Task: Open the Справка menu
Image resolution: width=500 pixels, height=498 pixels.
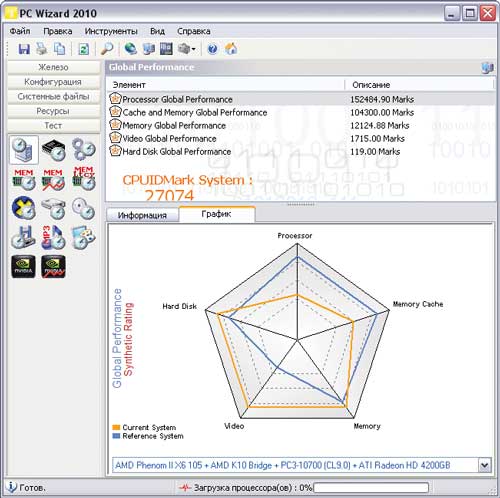Action: tap(194, 31)
